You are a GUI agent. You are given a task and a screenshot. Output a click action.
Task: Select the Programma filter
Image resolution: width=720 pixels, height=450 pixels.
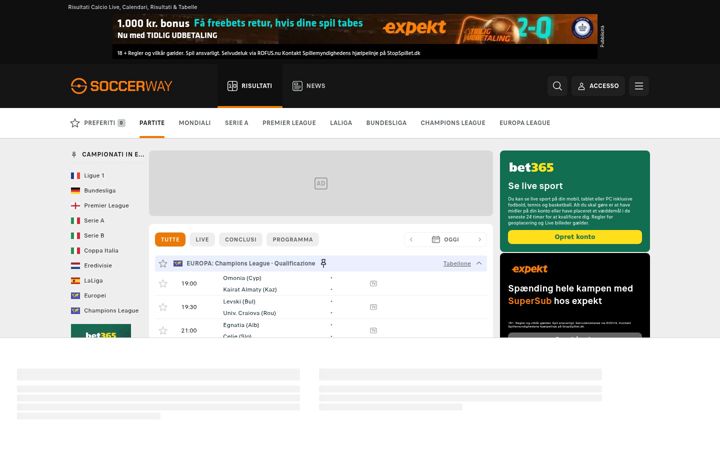tap(292, 239)
